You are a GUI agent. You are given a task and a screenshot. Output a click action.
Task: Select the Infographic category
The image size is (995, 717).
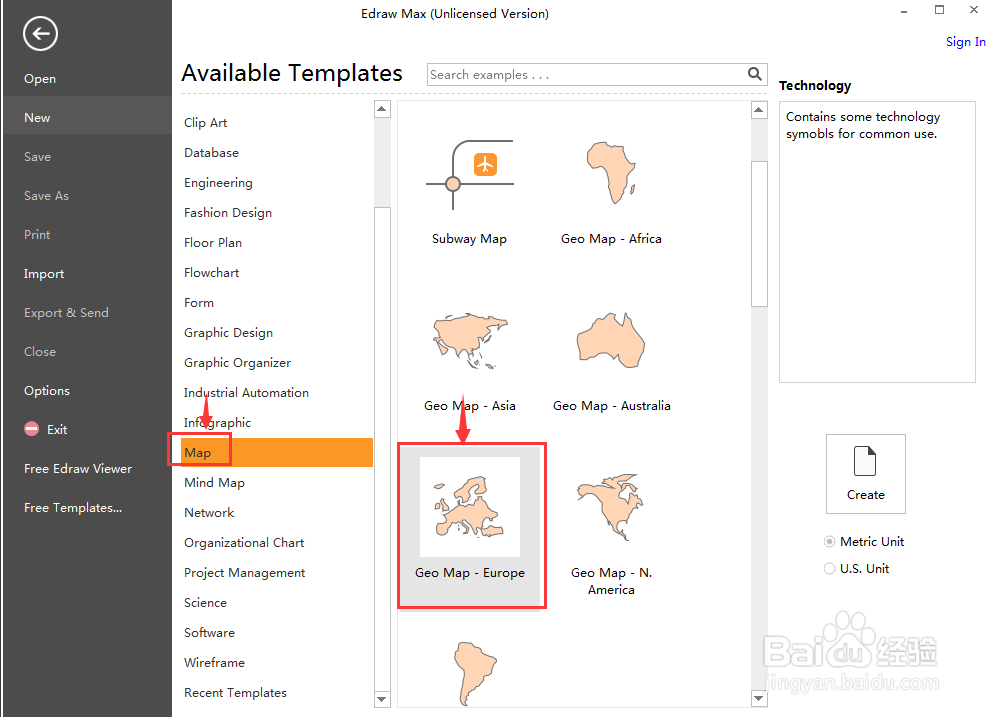(217, 423)
